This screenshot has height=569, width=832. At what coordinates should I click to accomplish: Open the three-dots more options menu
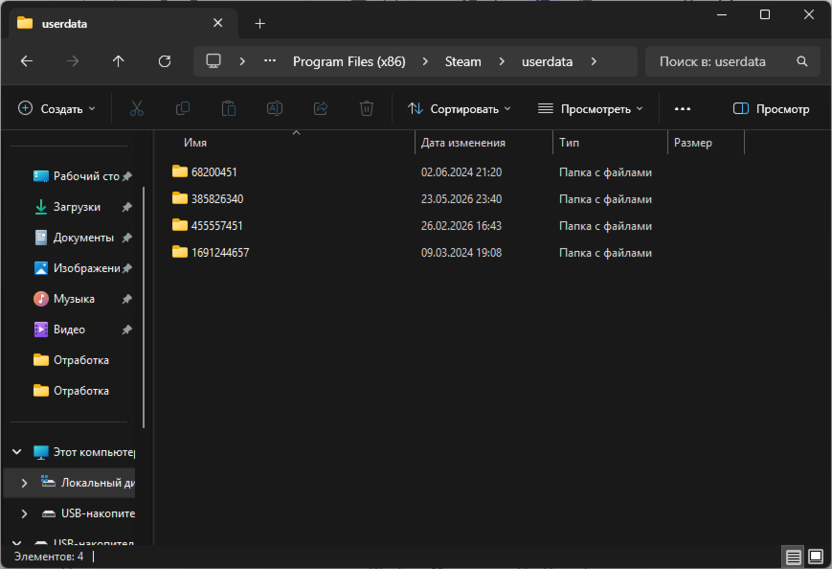click(x=682, y=109)
